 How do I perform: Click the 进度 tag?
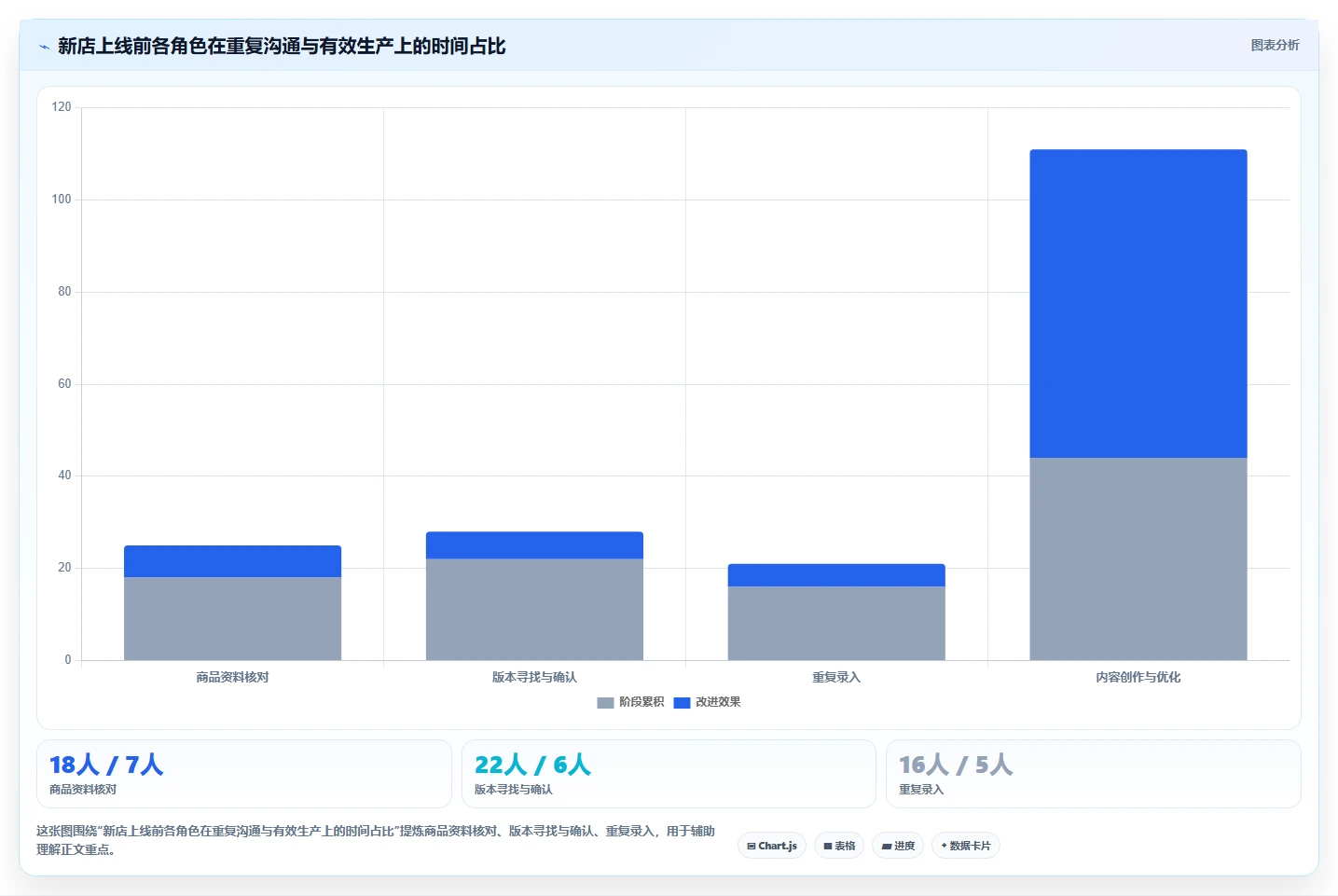[898, 846]
